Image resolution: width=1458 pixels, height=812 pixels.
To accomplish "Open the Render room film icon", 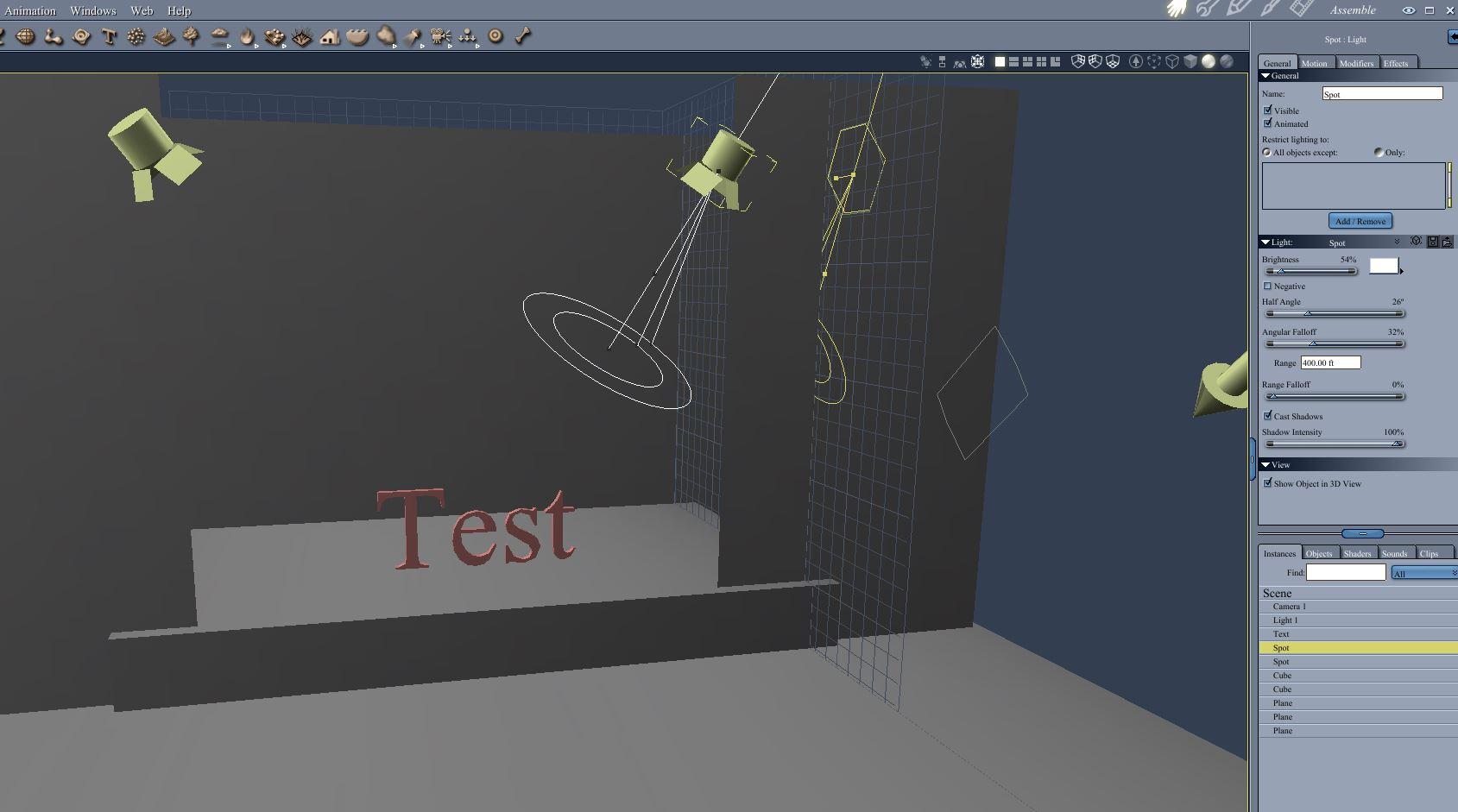I will [1301, 9].
